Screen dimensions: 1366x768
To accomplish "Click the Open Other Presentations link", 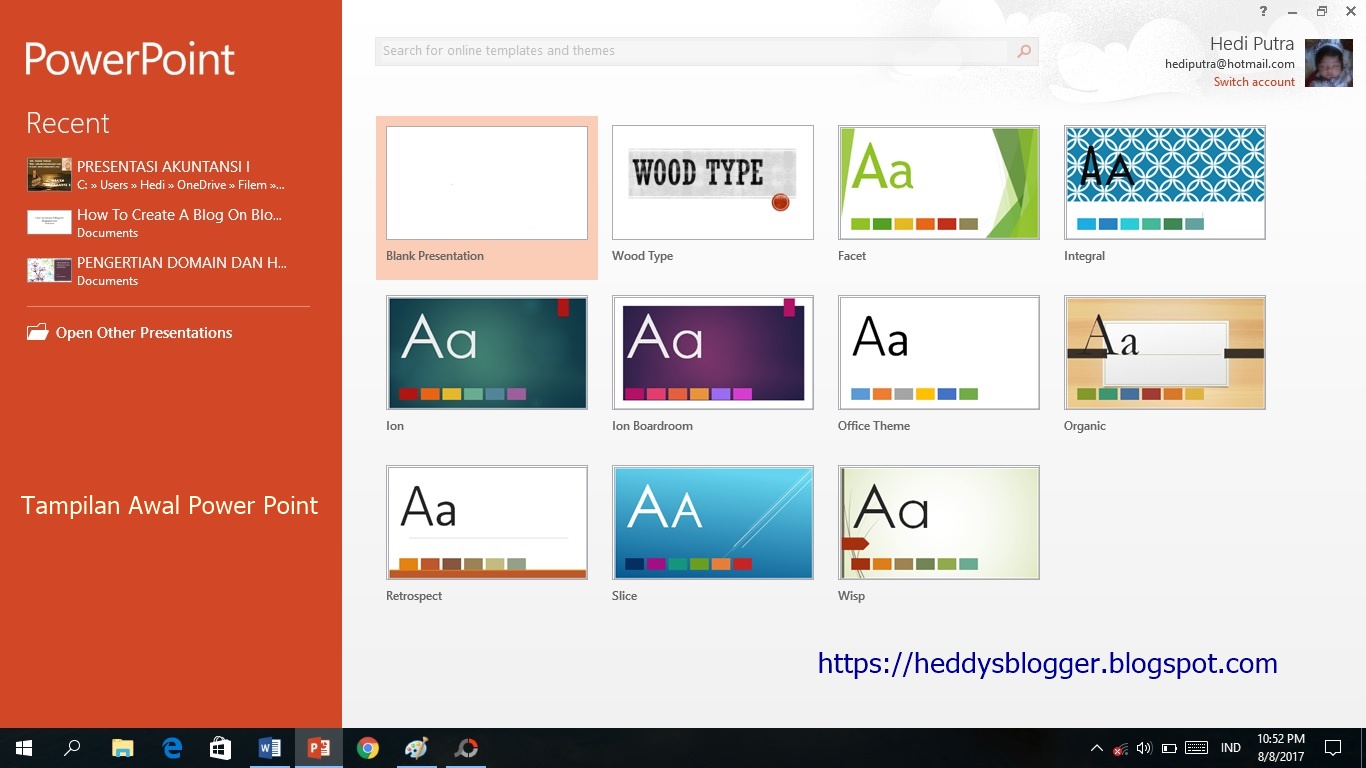I will (x=144, y=333).
